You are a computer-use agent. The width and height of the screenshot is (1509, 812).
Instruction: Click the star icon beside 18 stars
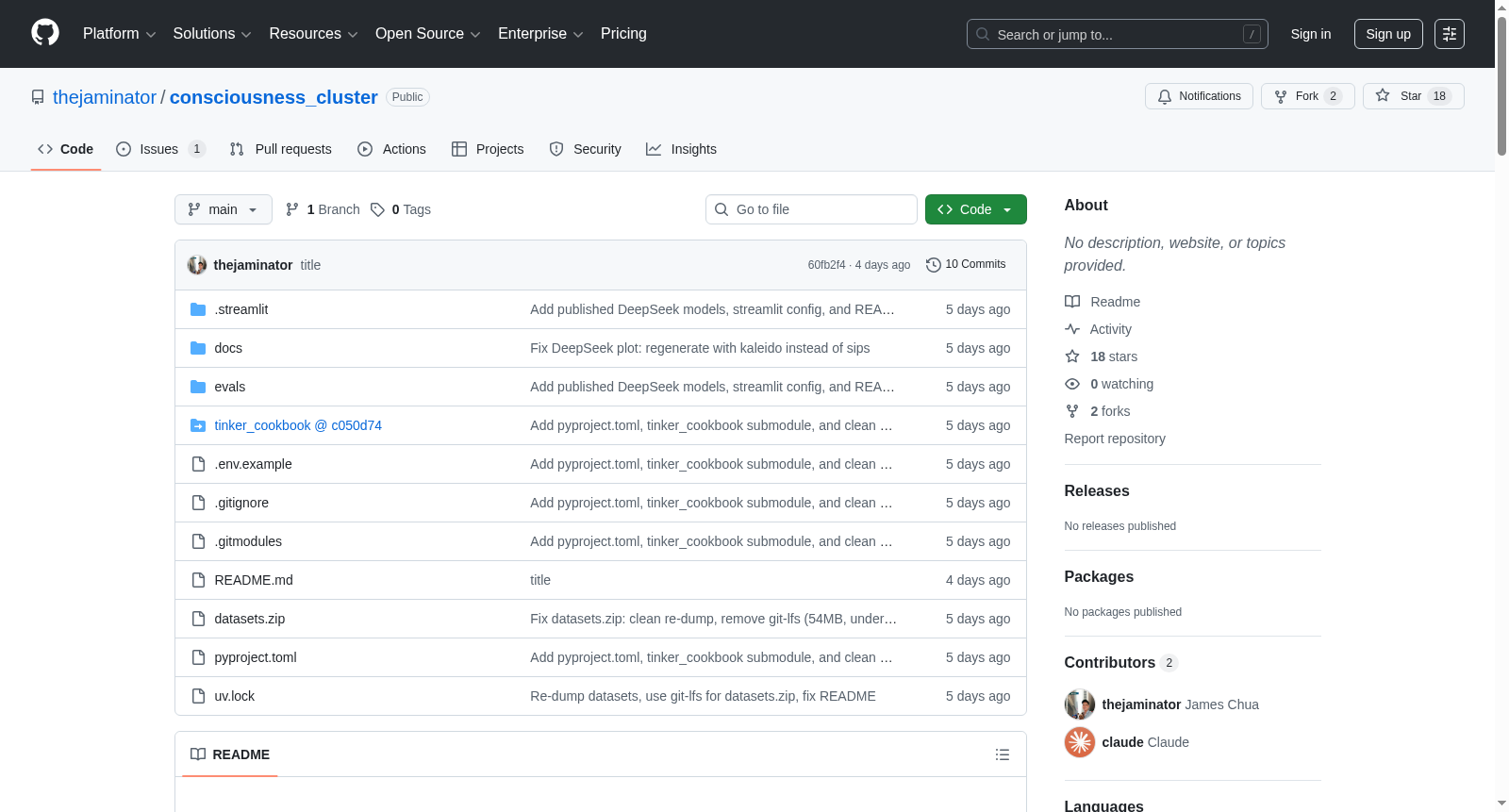click(1072, 356)
